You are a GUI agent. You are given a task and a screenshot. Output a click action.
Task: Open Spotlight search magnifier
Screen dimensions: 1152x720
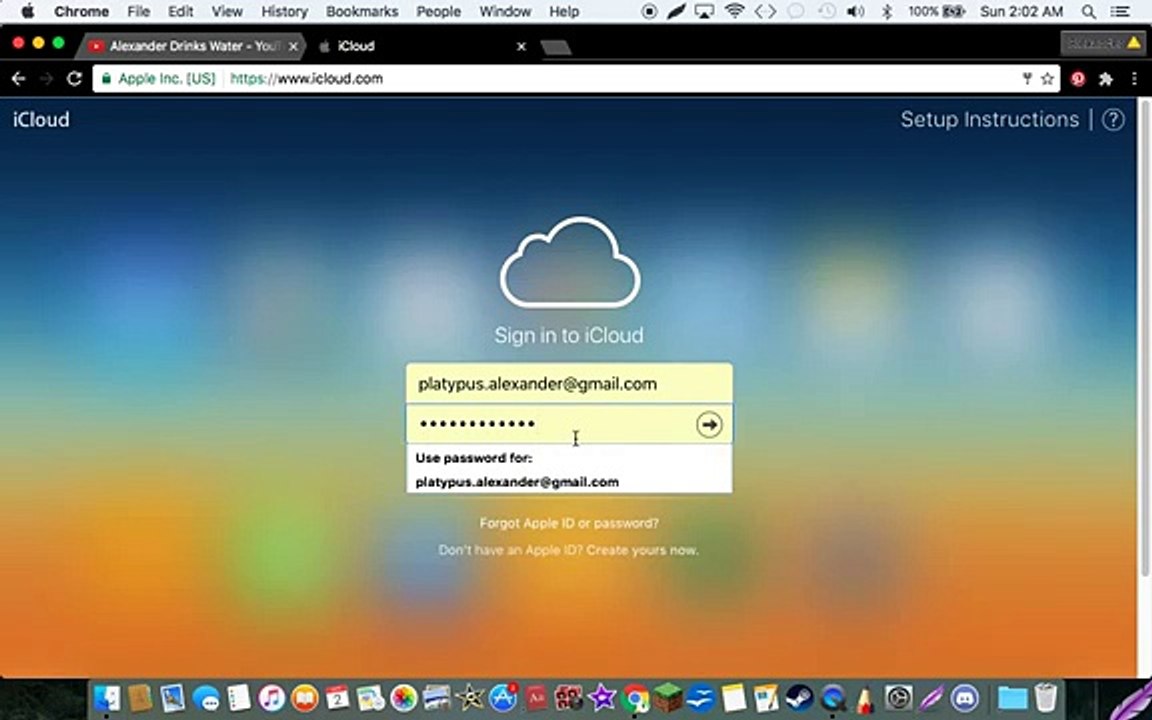pos(1089,11)
